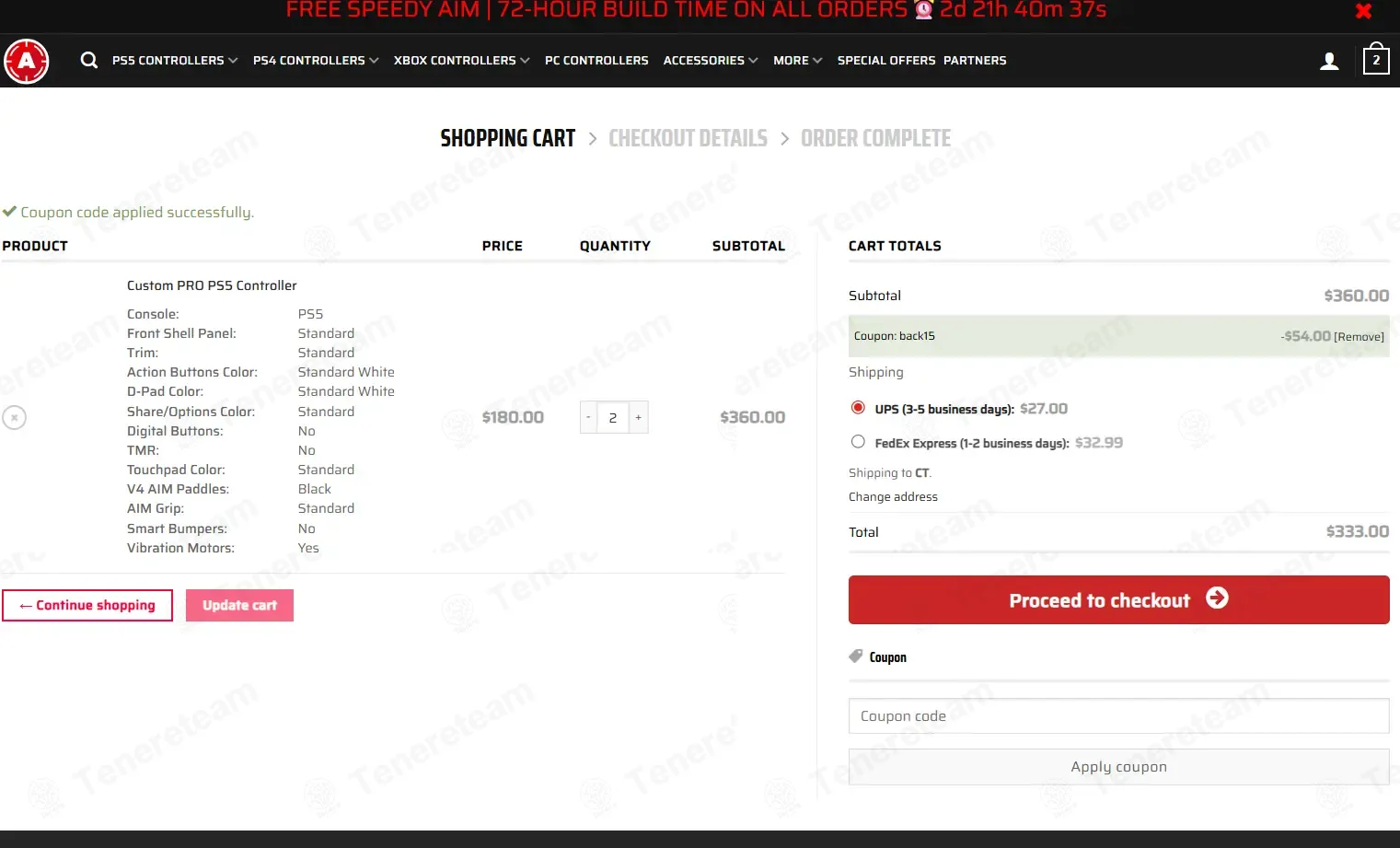The height and width of the screenshot is (848, 1400).
Task: Click the red AIM logo
Action: (x=27, y=62)
